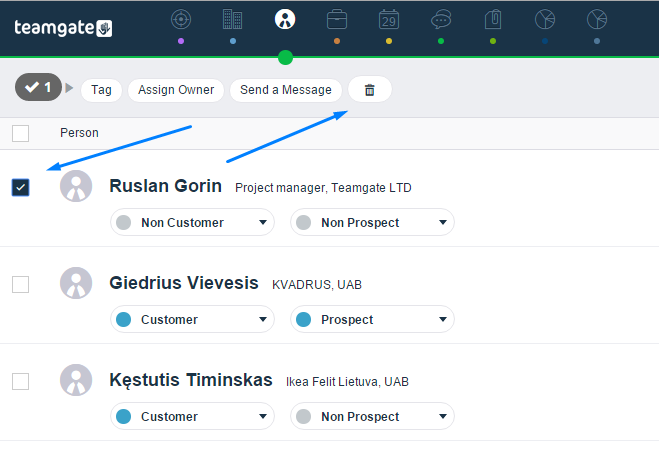This screenshot has height=449, width=659.
Task: Select Giedrius Vievesis checkbox
Action: [x=21, y=285]
